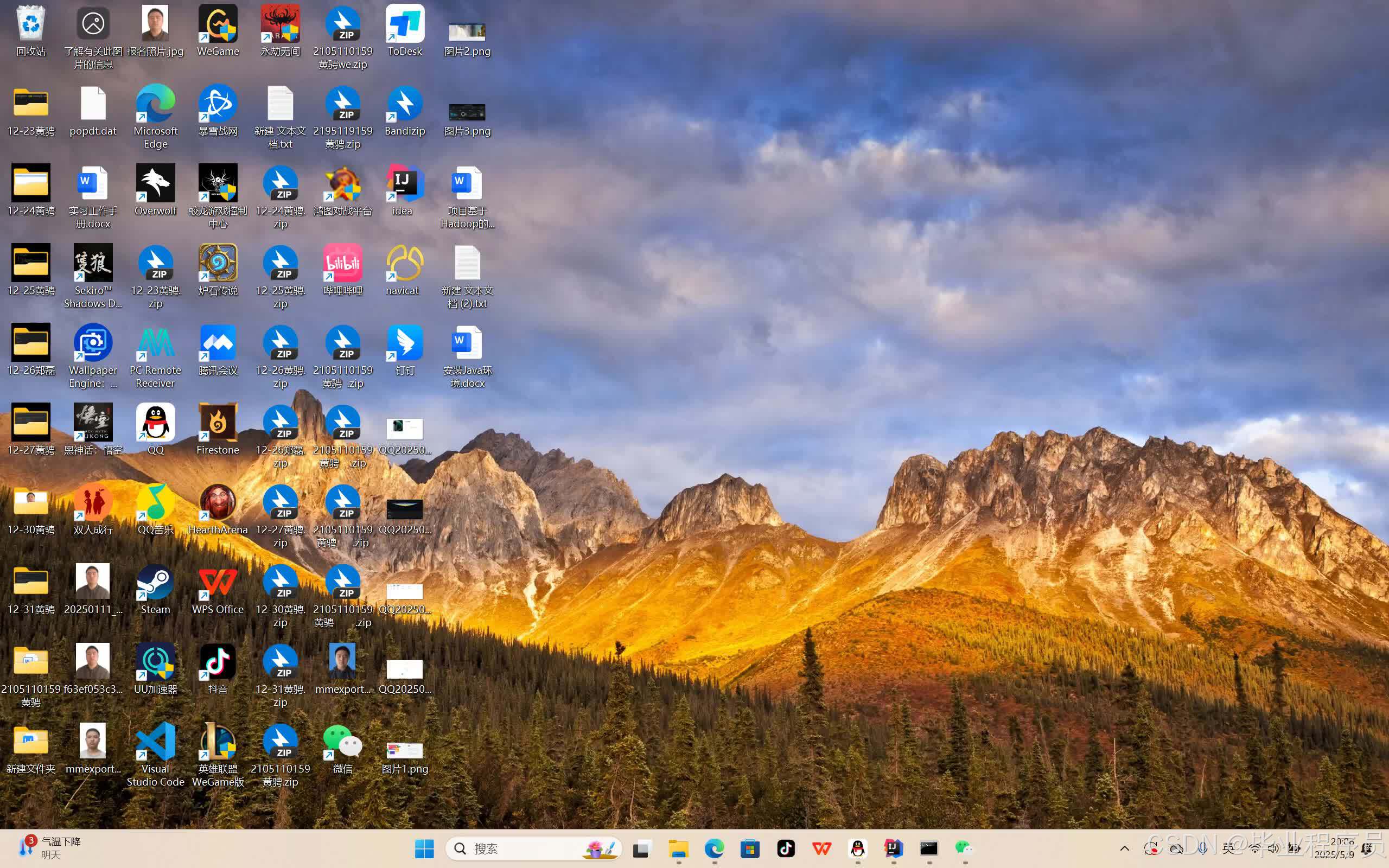The width and height of the screenshot is (1389, 868).
Task: Click the taskbar 搜索 search box
Action: pyautogui.click(x=533, y=848)
